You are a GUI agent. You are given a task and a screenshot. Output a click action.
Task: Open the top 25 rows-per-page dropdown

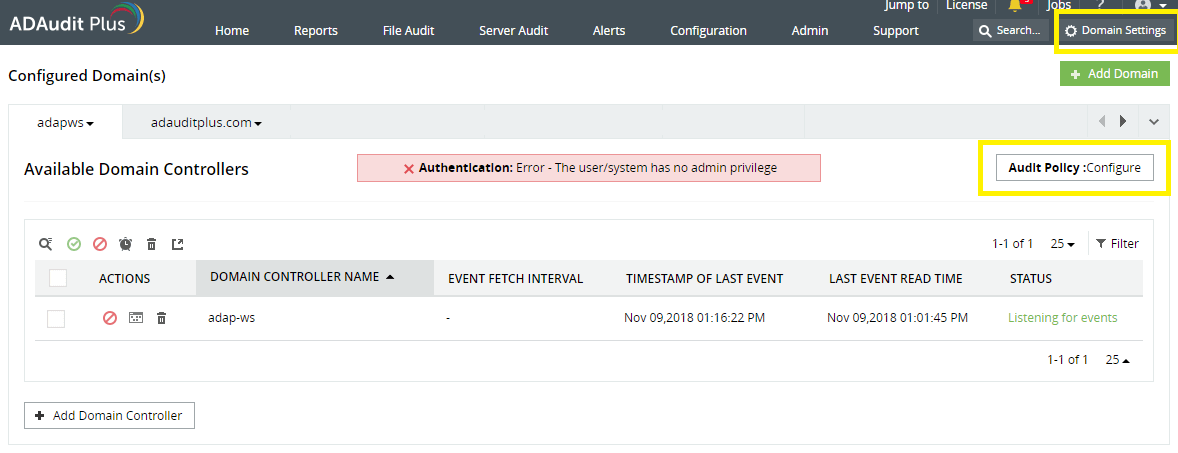[1063, 244]
